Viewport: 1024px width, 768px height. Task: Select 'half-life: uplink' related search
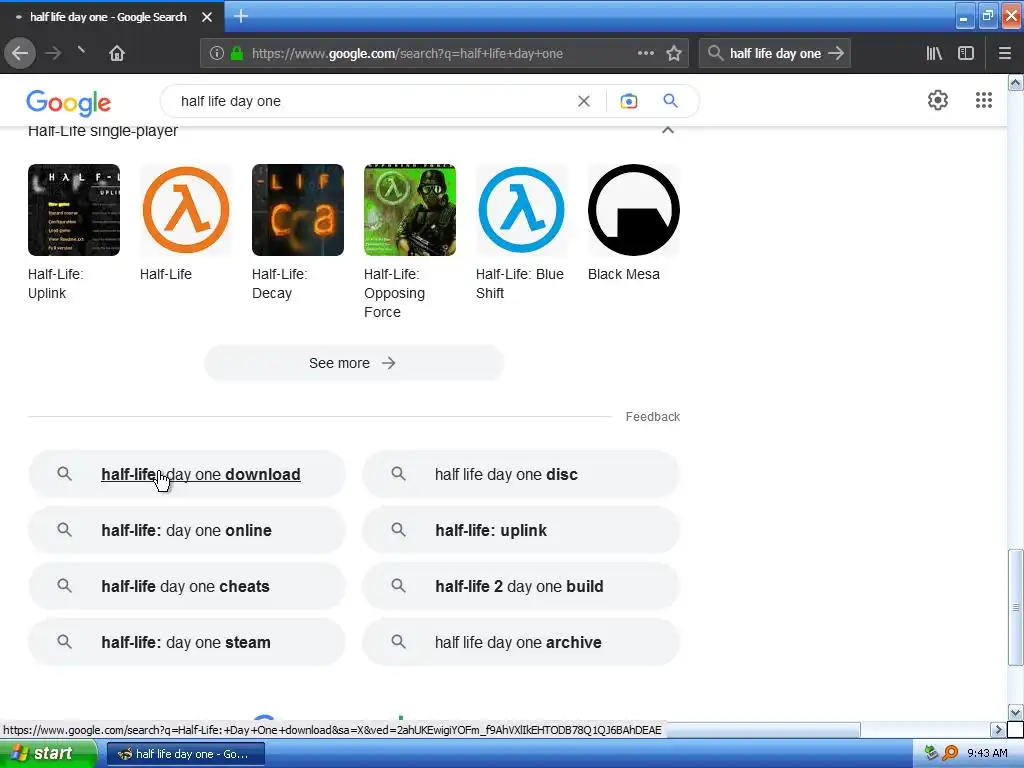[x=521, y=530]
